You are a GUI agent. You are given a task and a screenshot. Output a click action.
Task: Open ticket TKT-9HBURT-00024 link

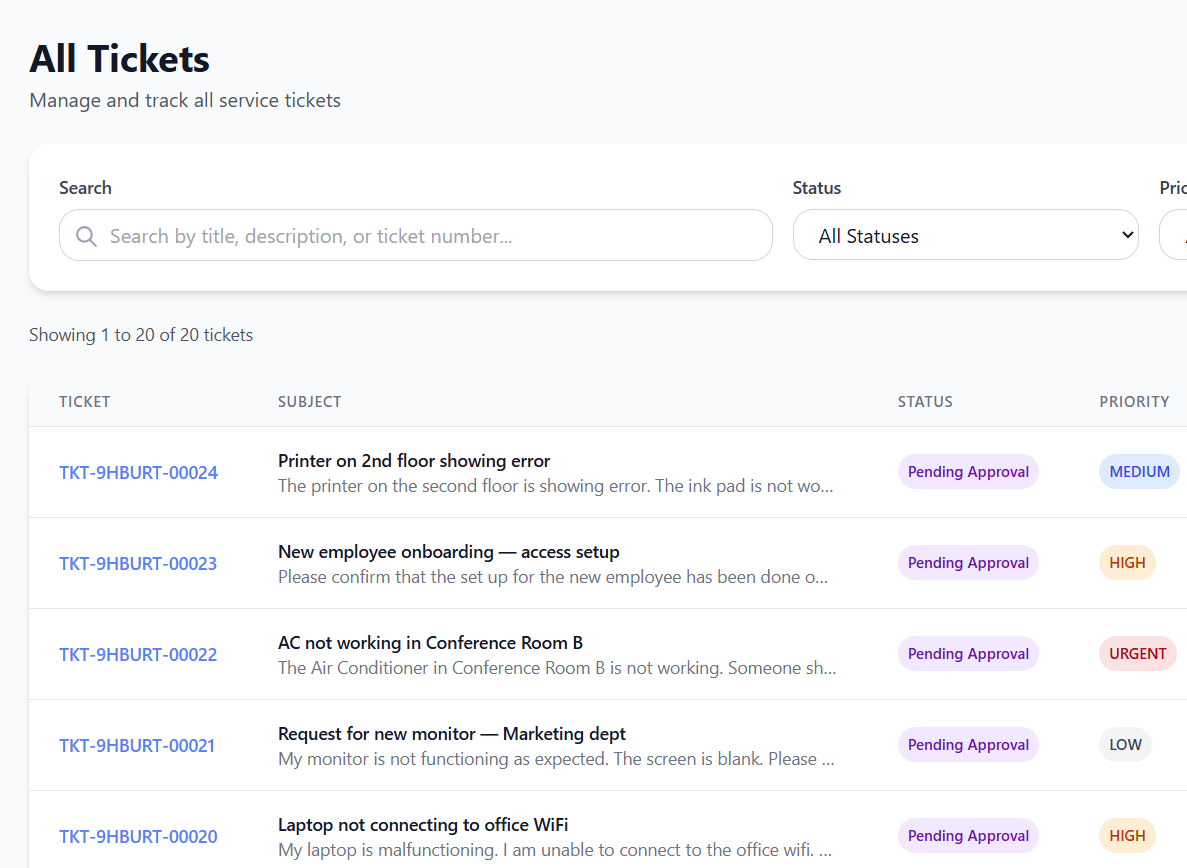[x=138, y=473]
